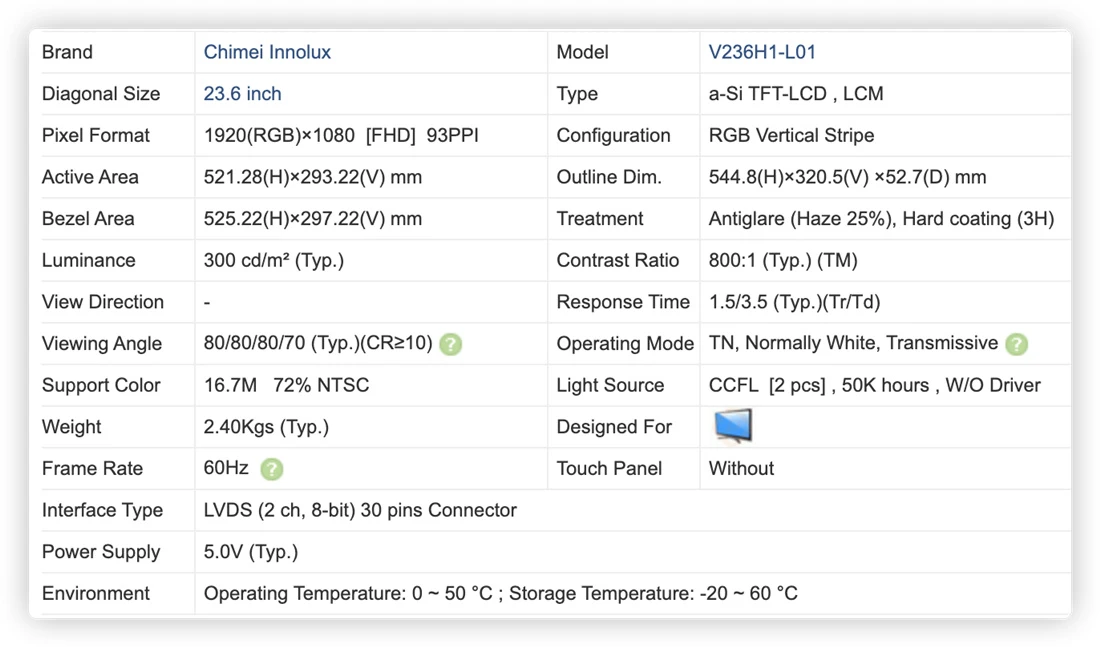Click the Power Supply label

tap(101, 552)
